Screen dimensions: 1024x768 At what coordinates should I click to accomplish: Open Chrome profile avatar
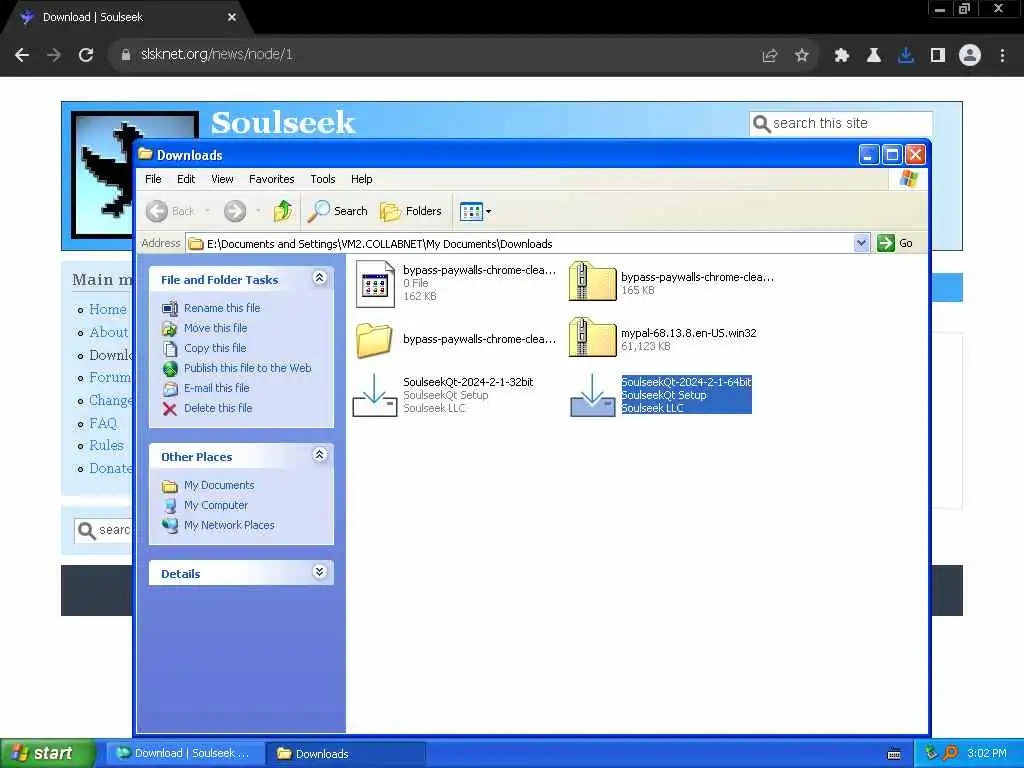point(970,55)
